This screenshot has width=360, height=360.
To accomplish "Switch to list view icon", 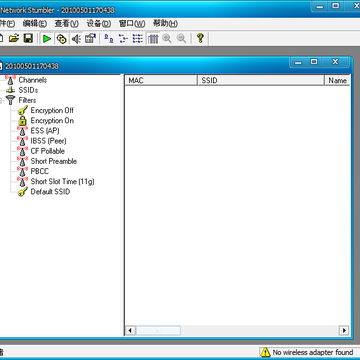I will (138, 39).
